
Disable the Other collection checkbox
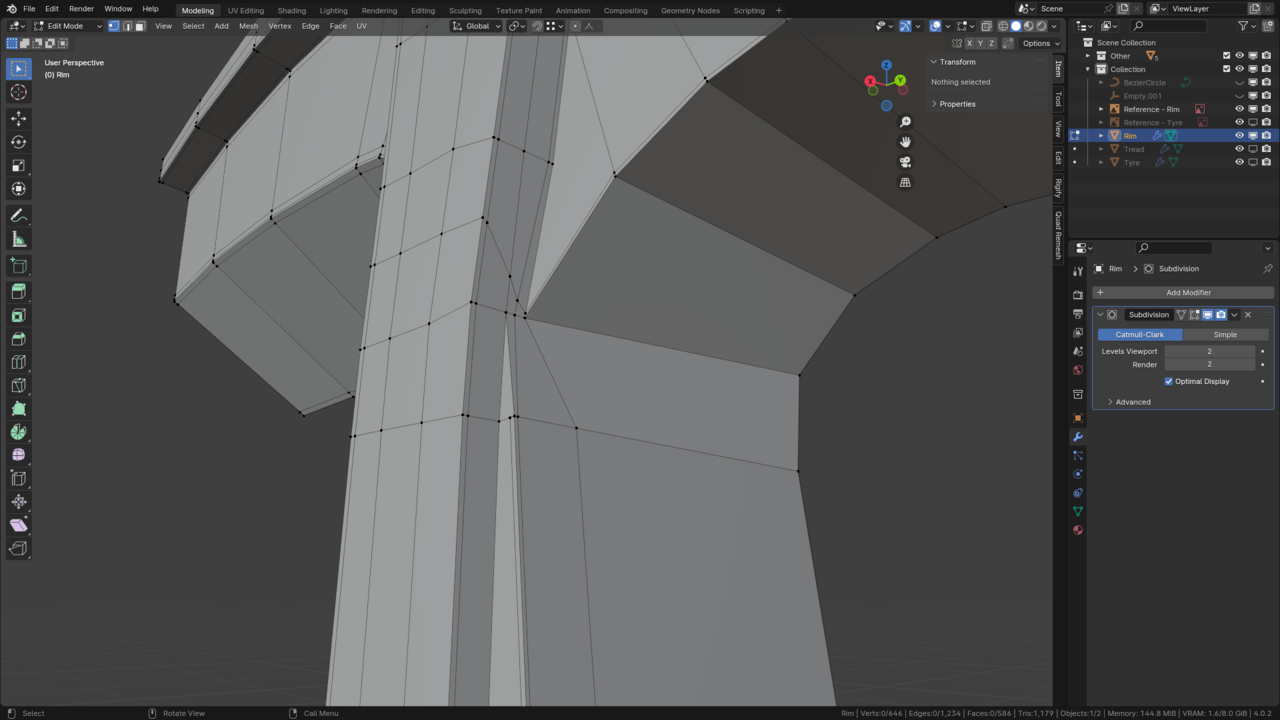[1226, 56]
